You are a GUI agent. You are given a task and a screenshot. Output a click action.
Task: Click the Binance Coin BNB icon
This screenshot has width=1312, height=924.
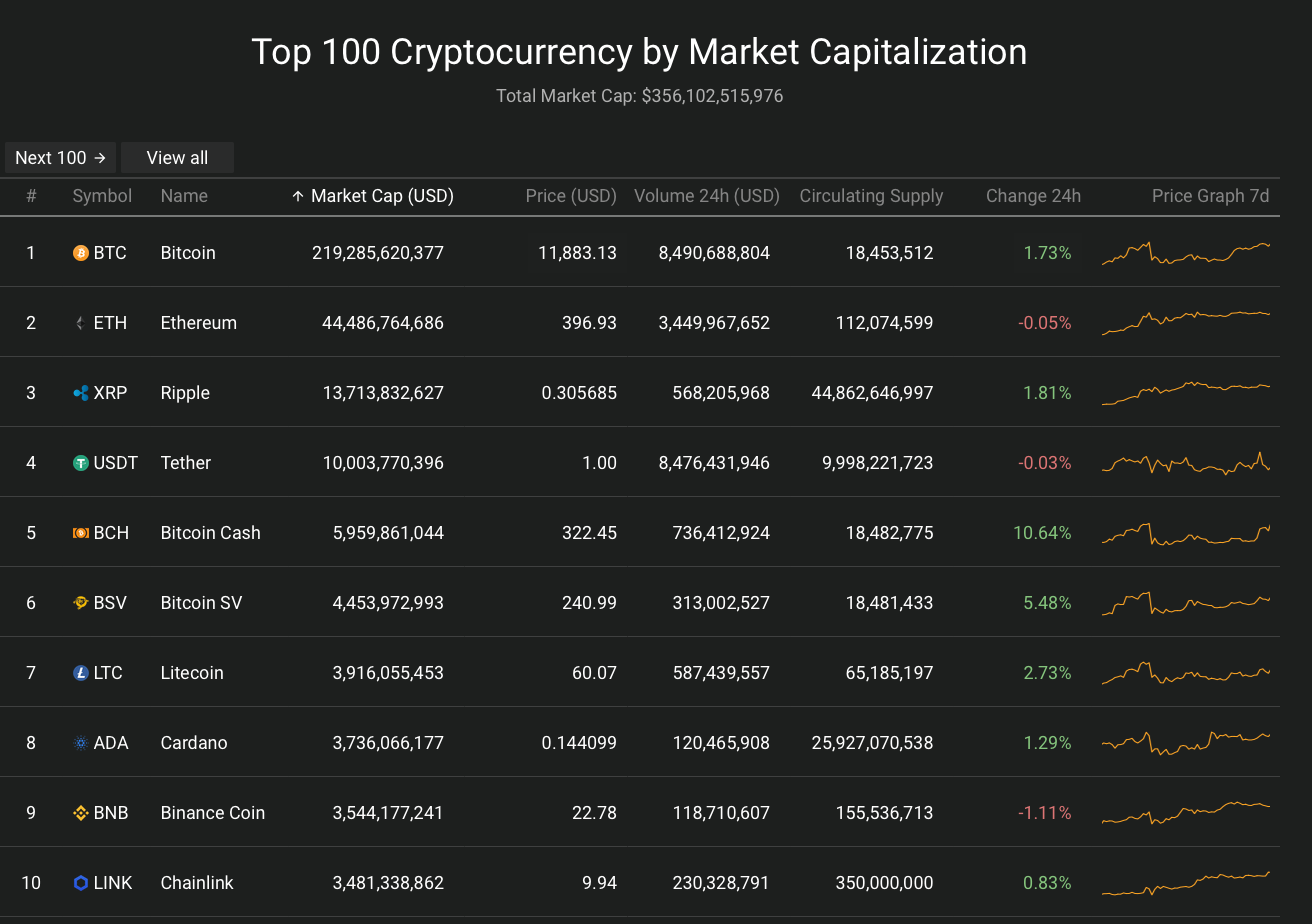click(x=81, y=813)
